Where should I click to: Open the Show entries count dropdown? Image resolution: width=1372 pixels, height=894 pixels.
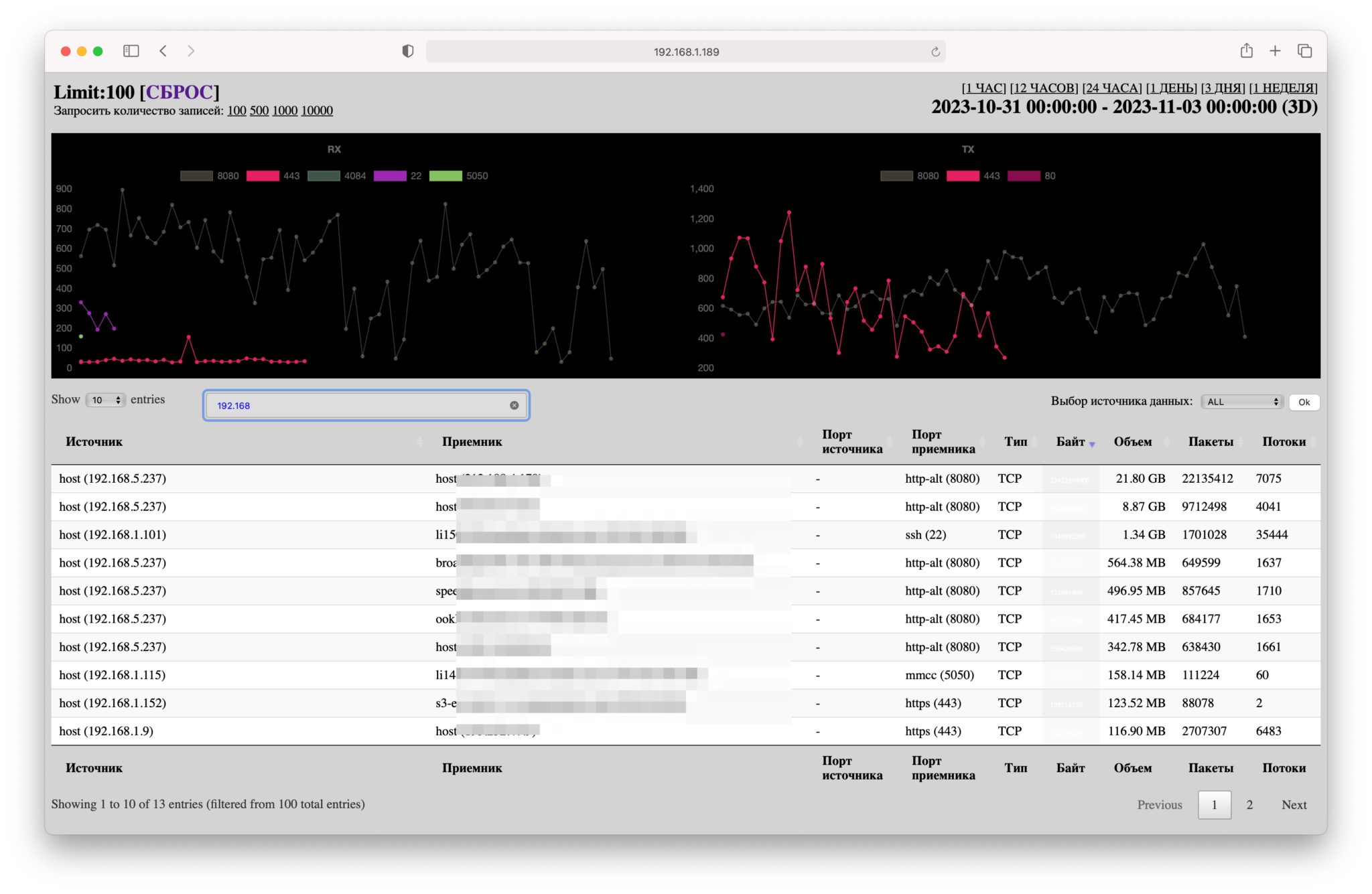coord(106,400)
